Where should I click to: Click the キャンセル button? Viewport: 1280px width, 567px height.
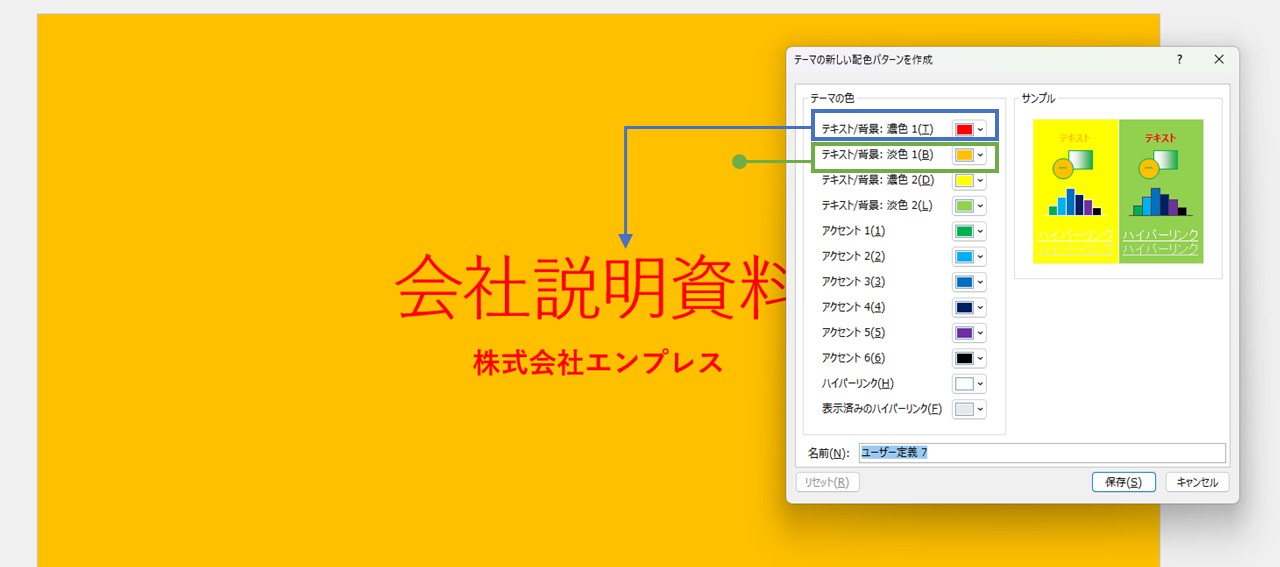[x=1197, y=482]
